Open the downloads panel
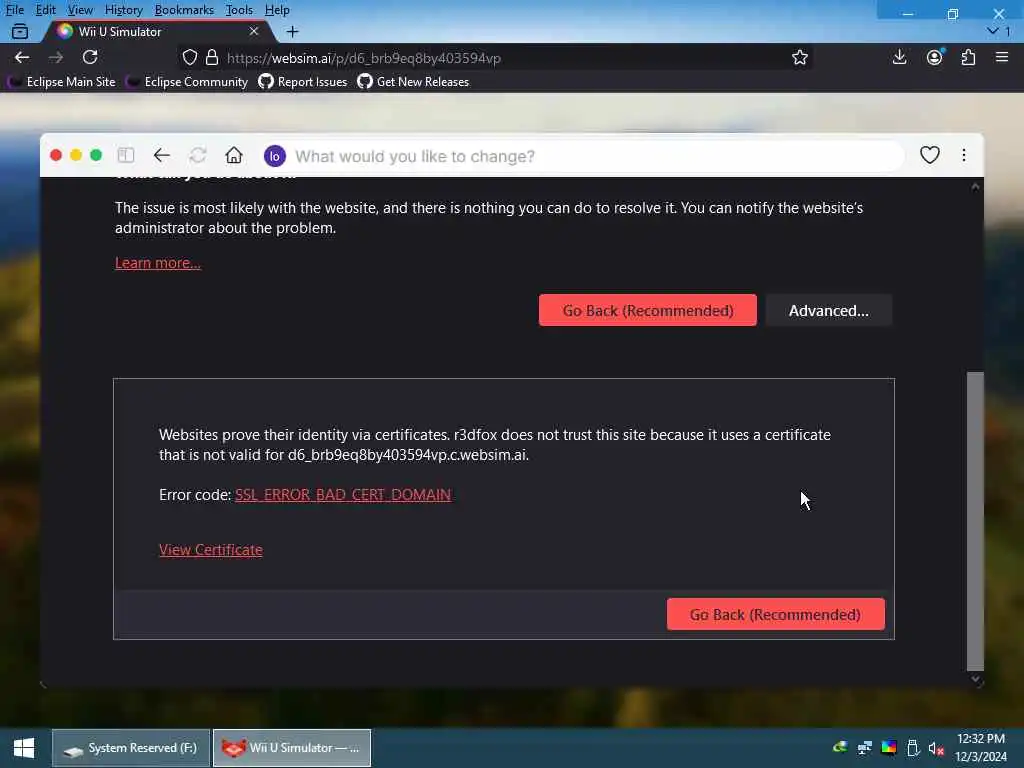The height and width of the screenshot is (768, 1024). tap(899, 57)
